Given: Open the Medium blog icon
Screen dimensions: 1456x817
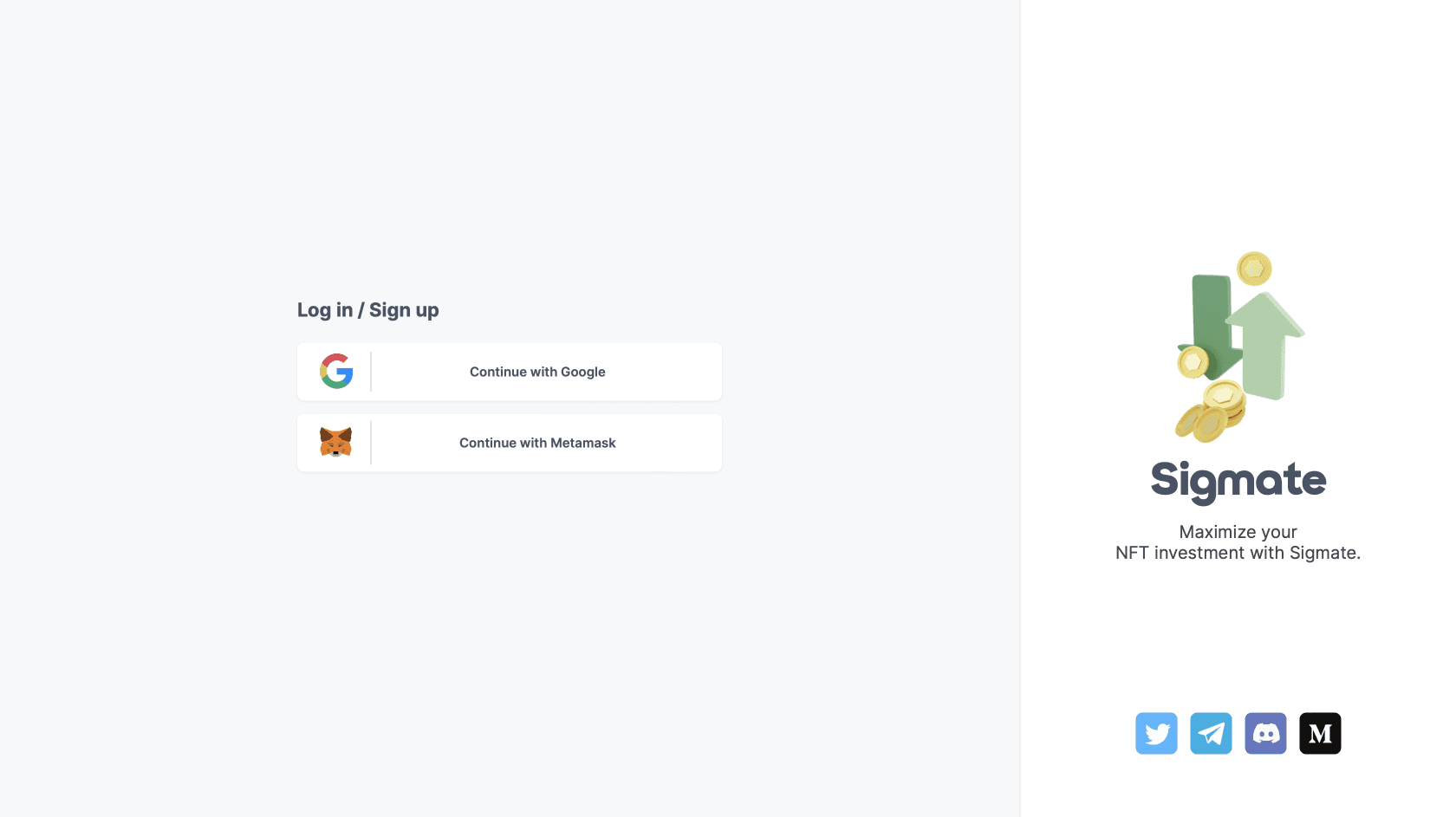Looking at the screenshot, I should click(1320, 734).
